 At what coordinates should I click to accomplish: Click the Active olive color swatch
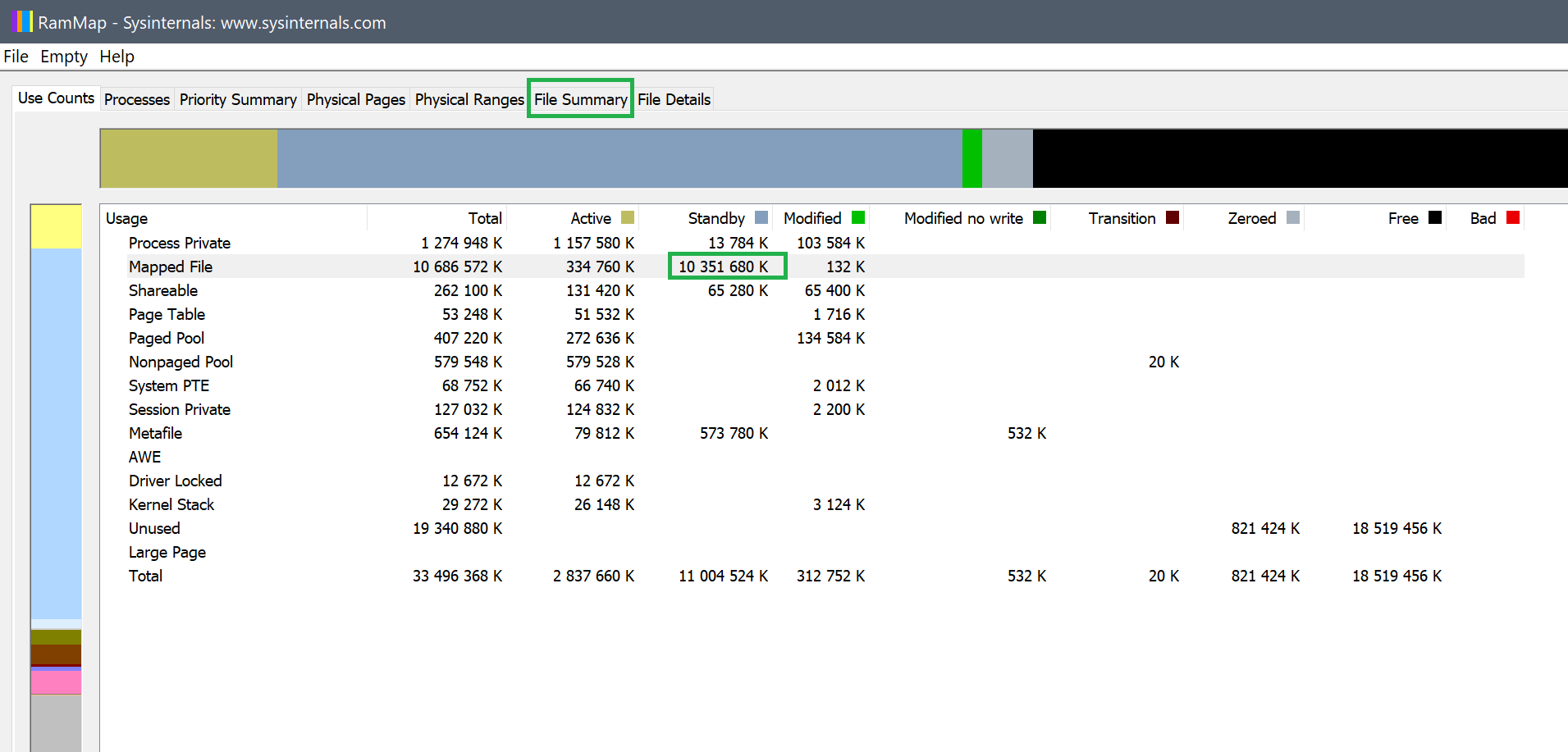tap(628, 217)
